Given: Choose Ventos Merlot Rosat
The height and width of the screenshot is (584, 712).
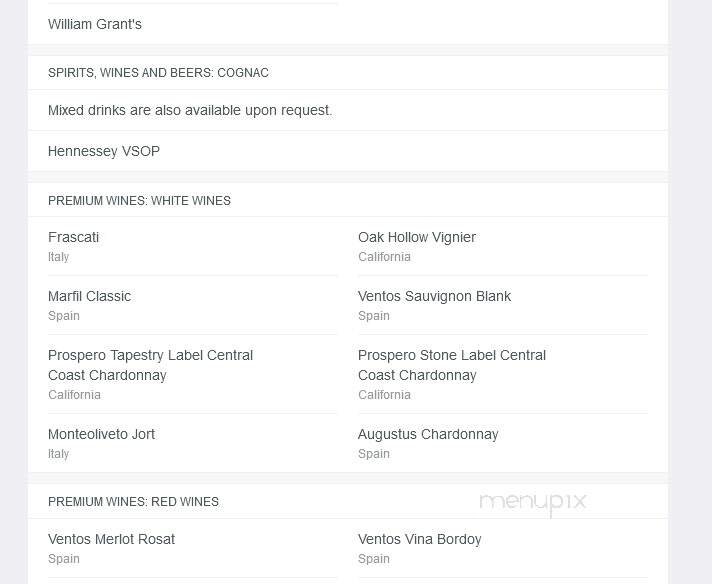Looking at the screenshot, I should (112, 539).
